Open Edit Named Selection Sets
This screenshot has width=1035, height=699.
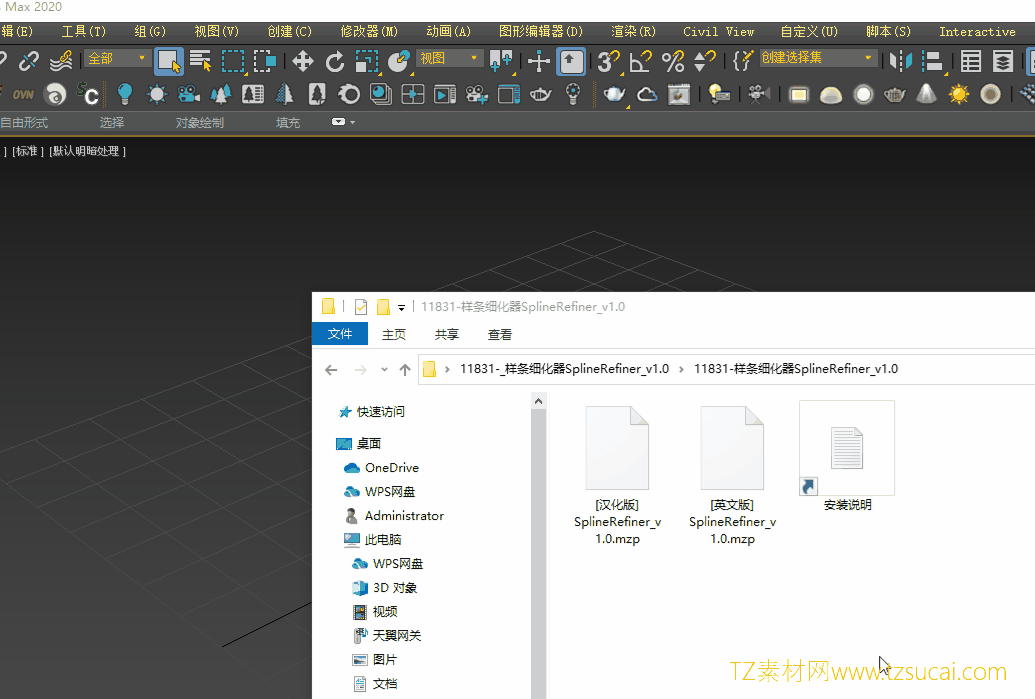point(743,61)
